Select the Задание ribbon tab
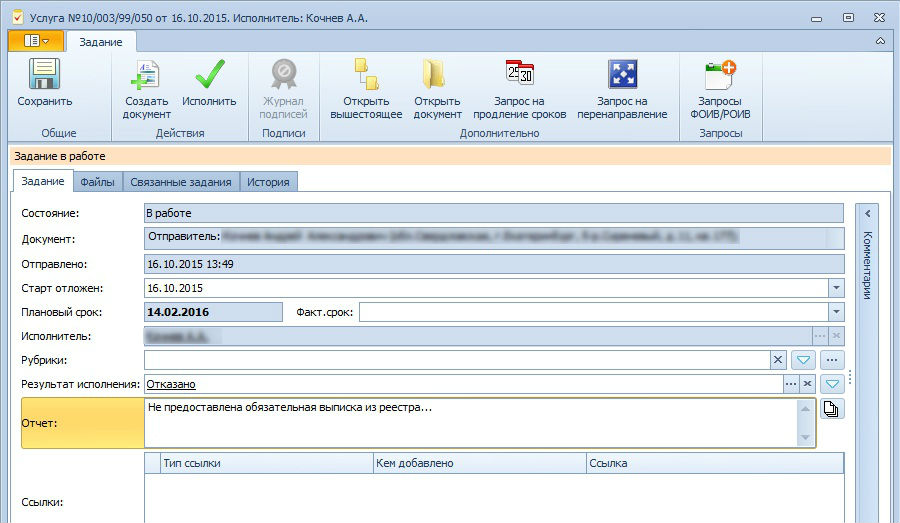900x523 pixels. click(100, 42)
